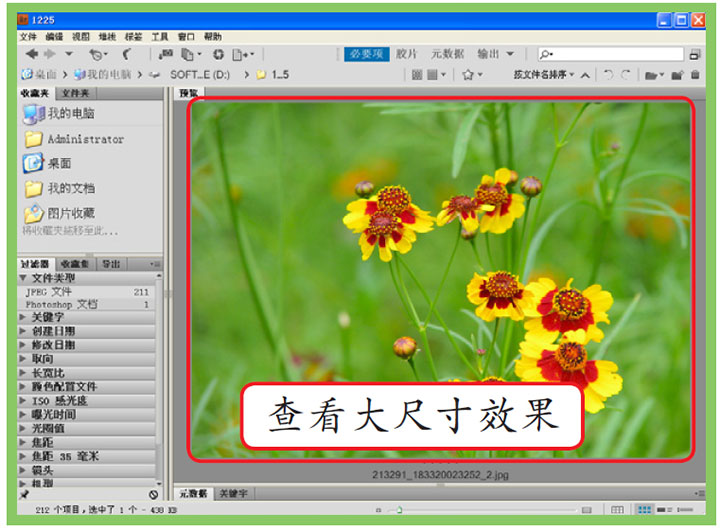
Task: Switch to the 关键字 tab
Action: click(x=234, y=493)
